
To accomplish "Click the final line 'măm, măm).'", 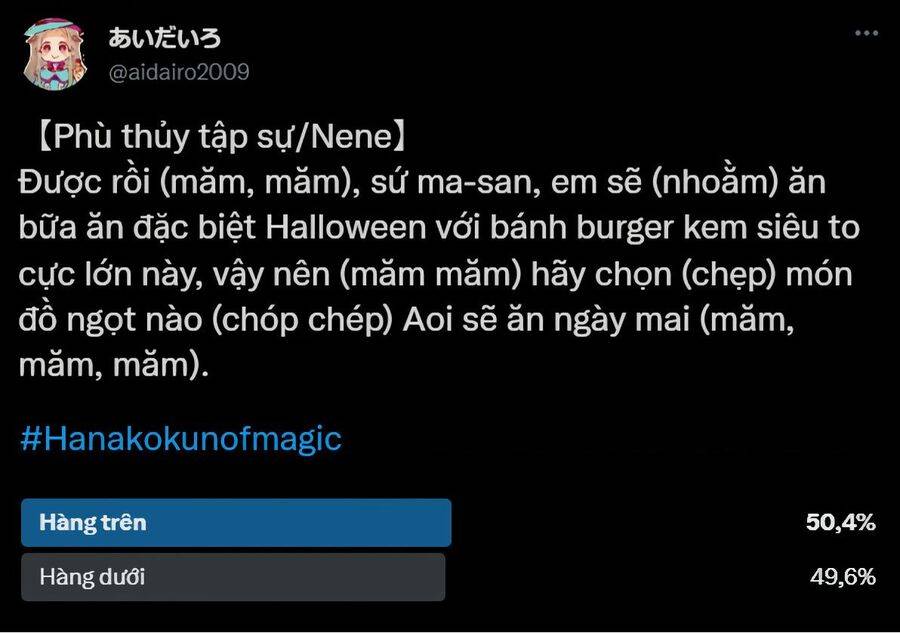I will 114,365.
